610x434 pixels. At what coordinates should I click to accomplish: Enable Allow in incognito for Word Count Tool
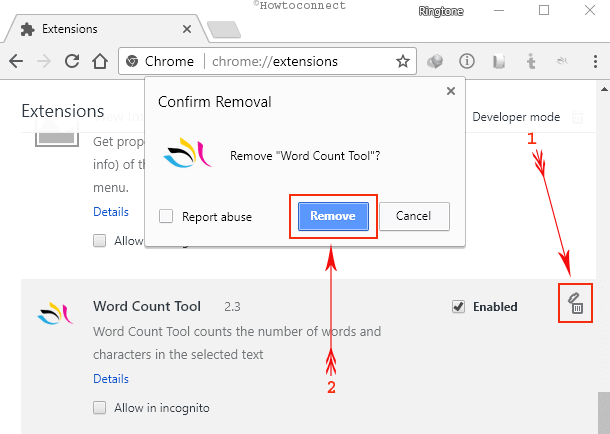100,408
